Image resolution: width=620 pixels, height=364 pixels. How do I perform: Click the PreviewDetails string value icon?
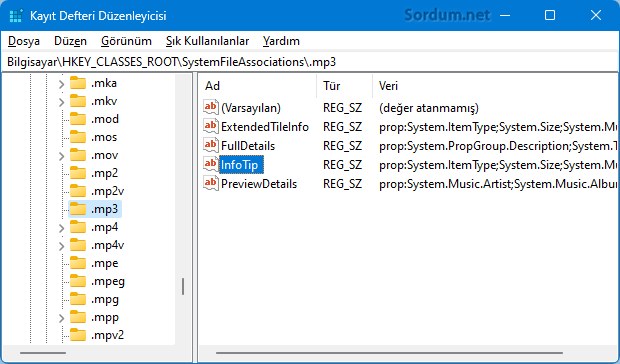210,183
